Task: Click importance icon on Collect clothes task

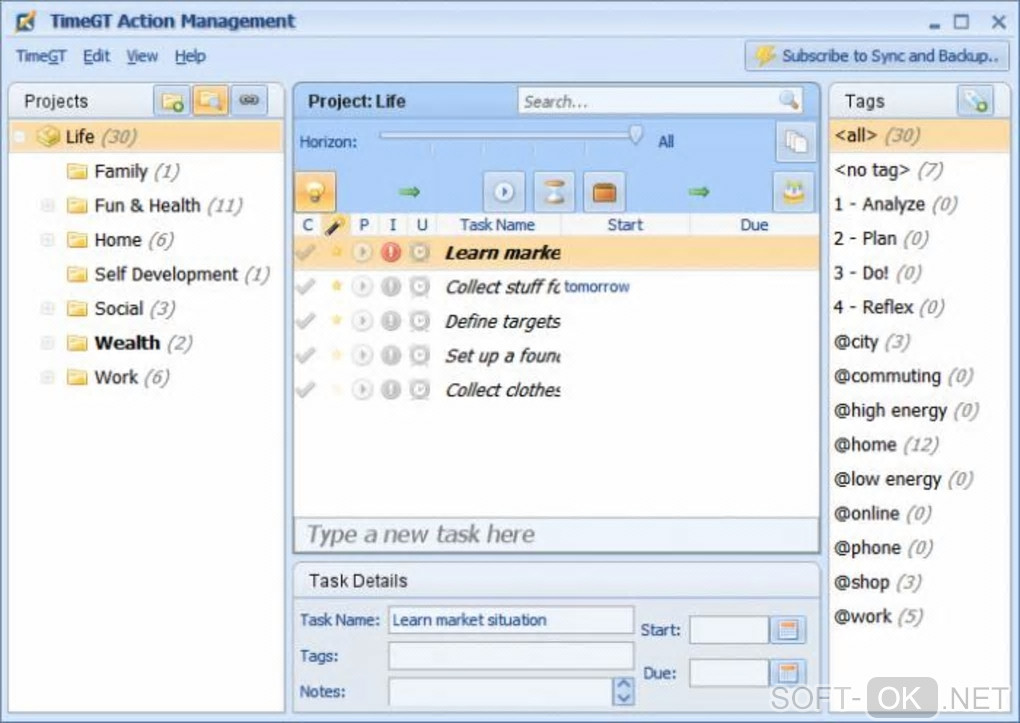Action: (x=391, y=389)
